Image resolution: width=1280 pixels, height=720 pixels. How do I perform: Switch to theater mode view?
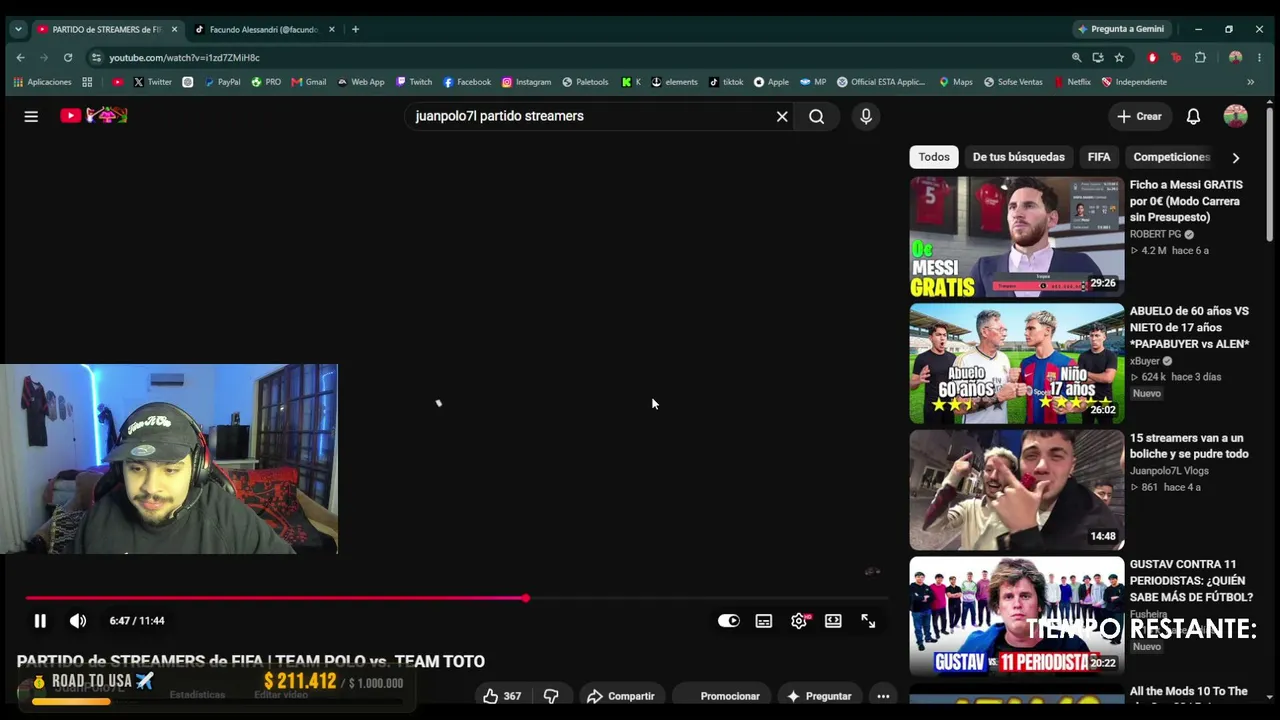pos(833,621)
